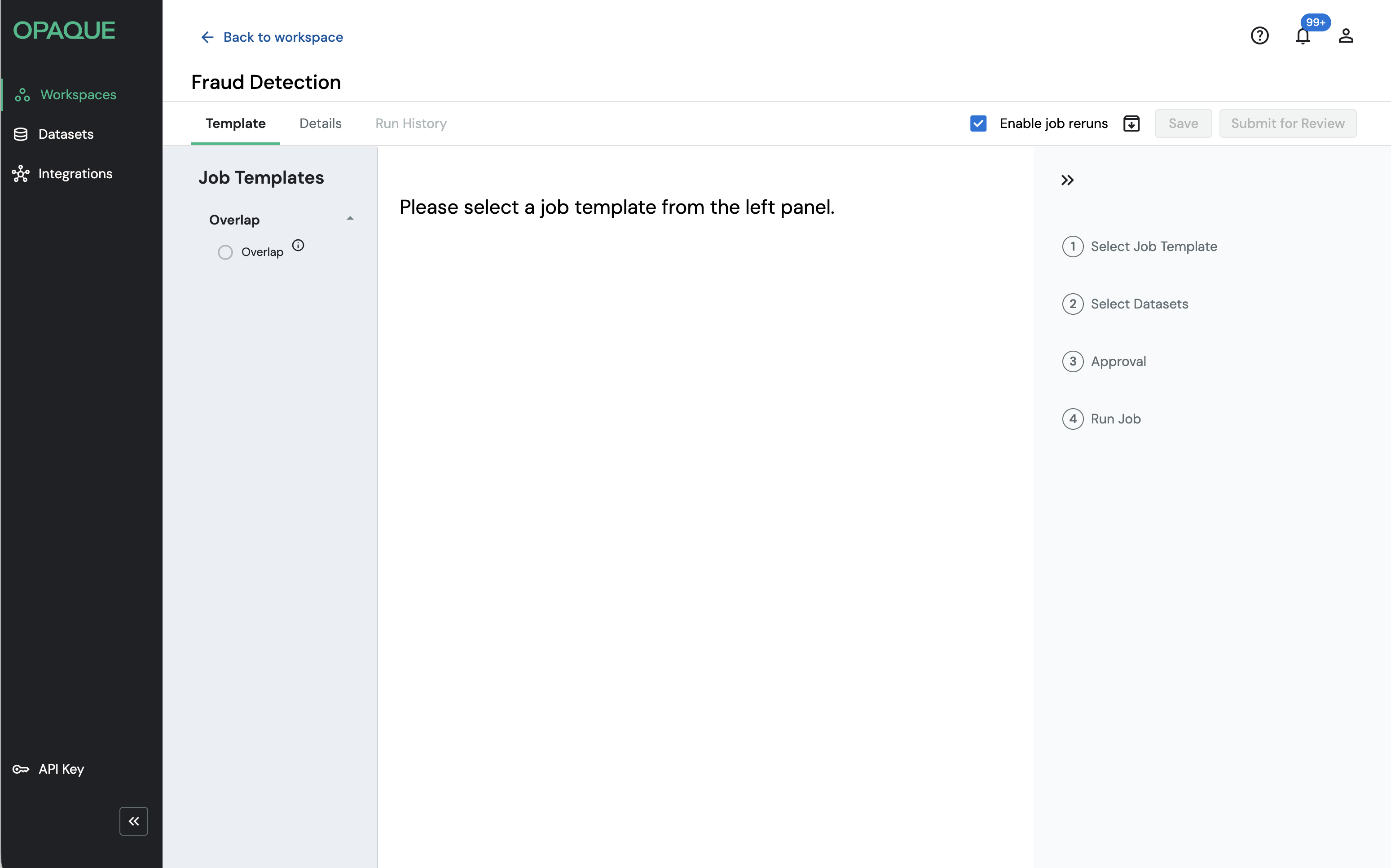Click the Save button
This screenshot has height=868, width=1391.
point(1183,123)
